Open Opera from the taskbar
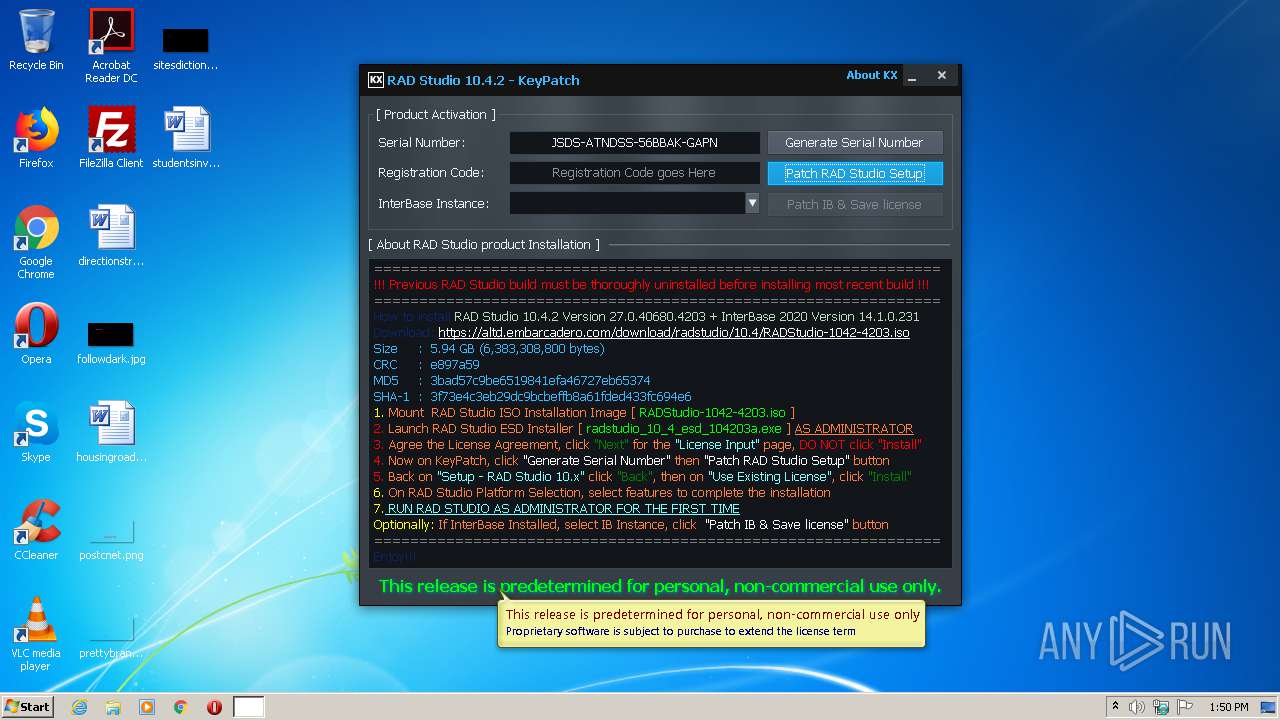This screenshot has width=1280, height=720. click(x=214, y=707)
